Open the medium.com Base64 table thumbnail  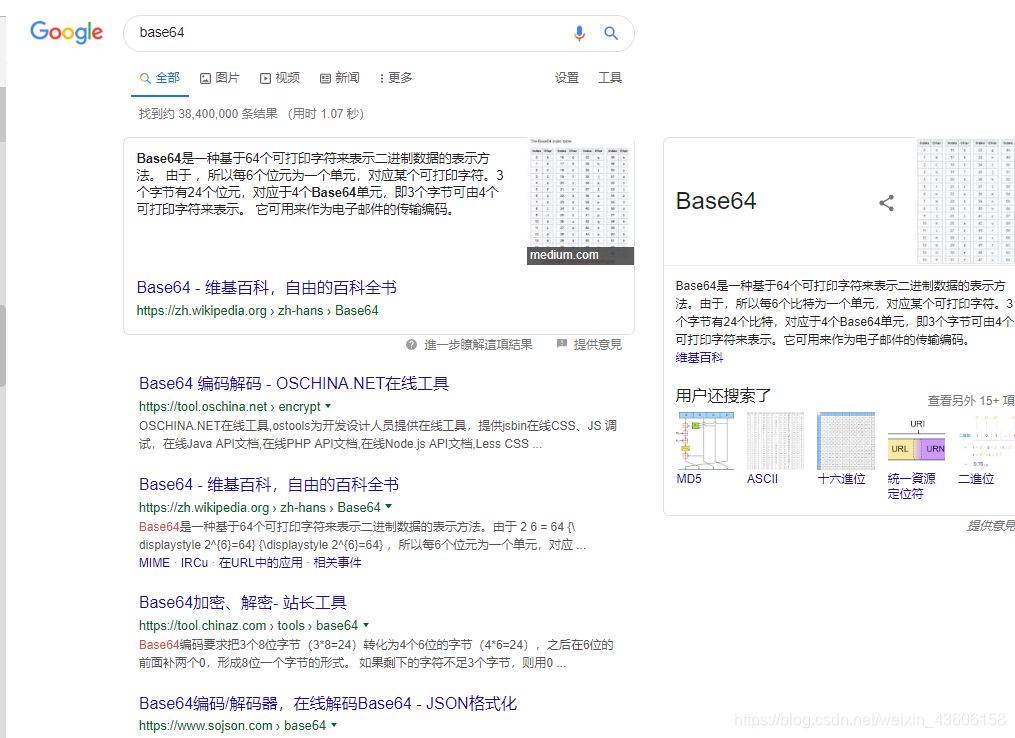[x=581, y=201]
